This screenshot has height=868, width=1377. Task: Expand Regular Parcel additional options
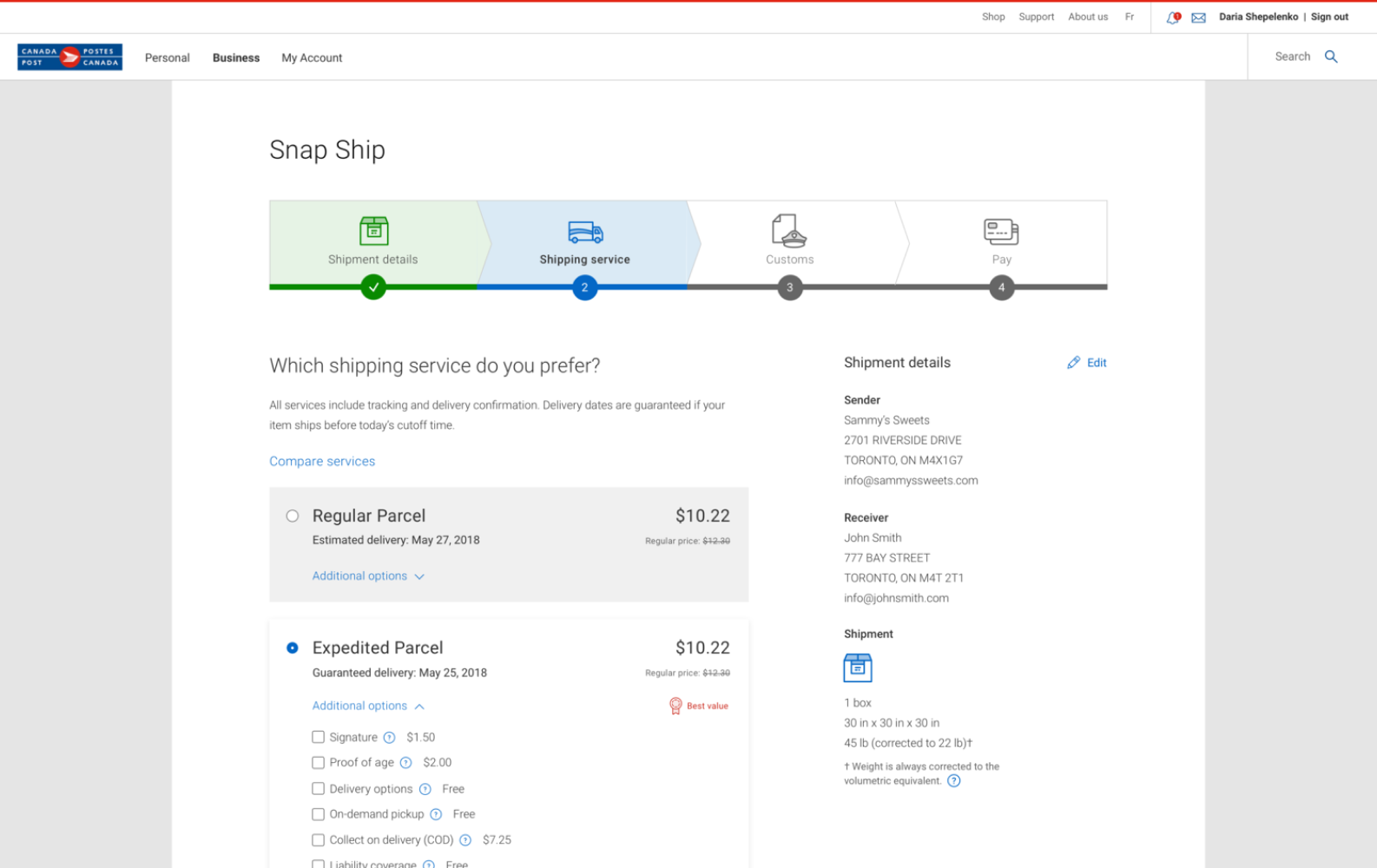368,575
